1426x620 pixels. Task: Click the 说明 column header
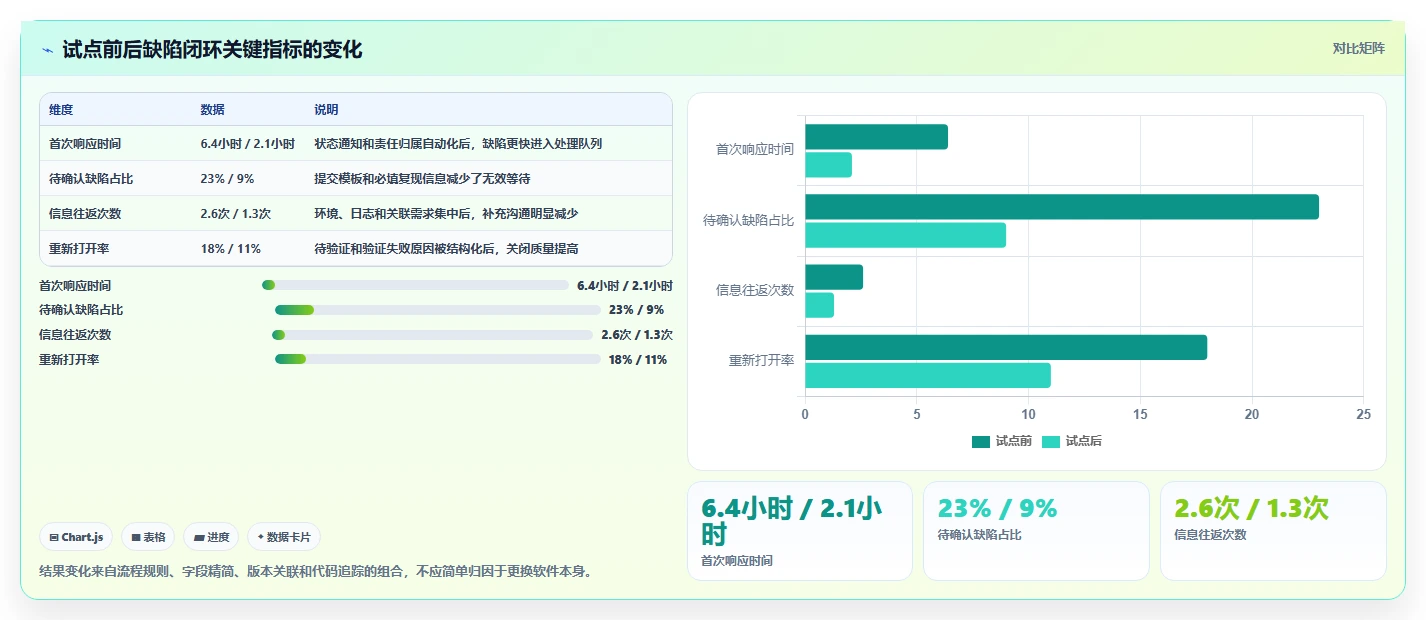pyautogui.click(x=326, y=110)
